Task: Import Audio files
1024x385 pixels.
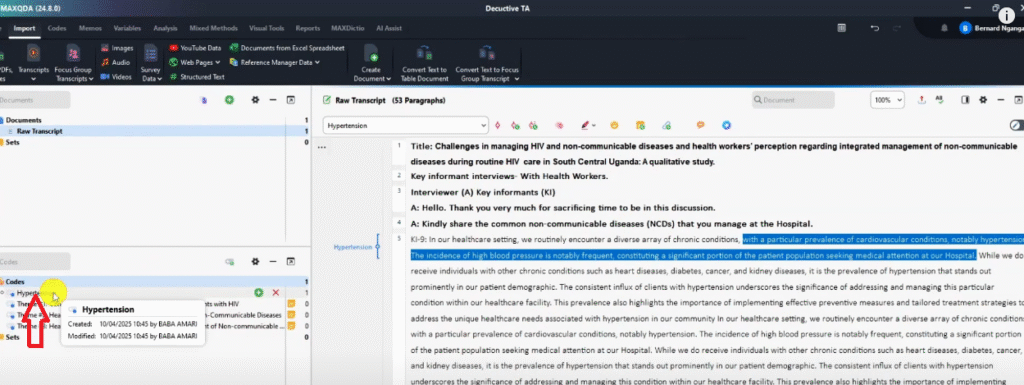Action: (116, 62)
